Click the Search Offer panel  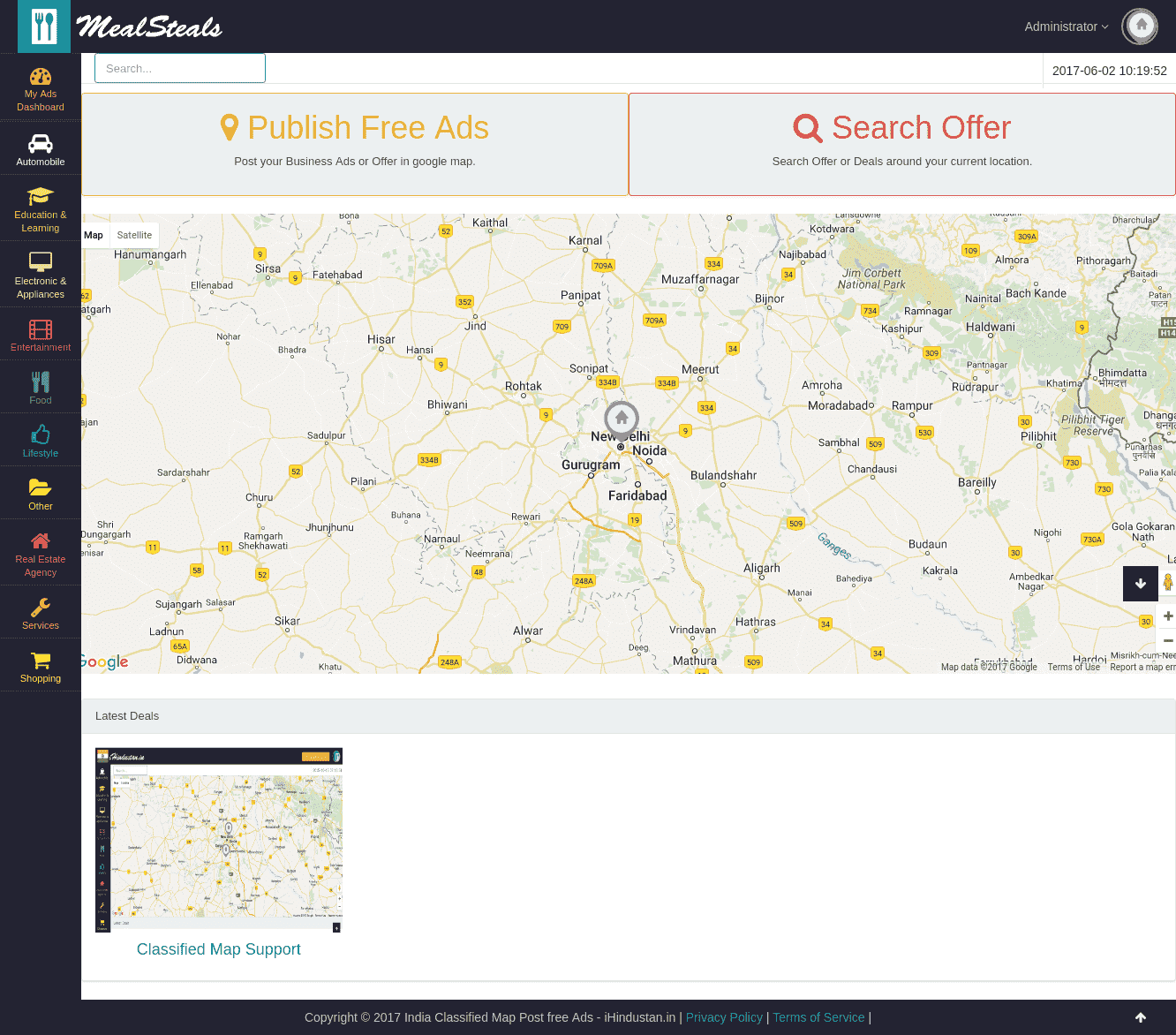(901, 144)
